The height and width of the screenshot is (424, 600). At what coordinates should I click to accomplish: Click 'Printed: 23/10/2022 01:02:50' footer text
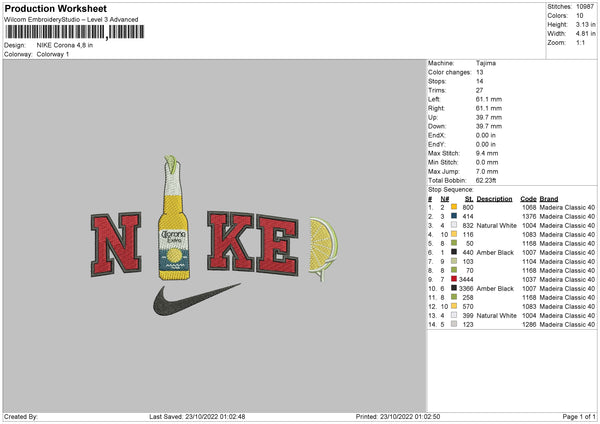click(x=398, y=416)
